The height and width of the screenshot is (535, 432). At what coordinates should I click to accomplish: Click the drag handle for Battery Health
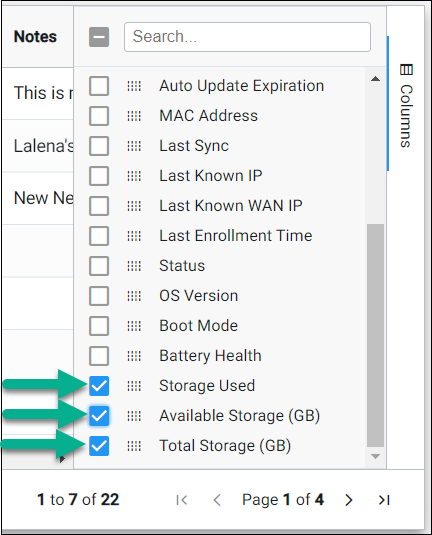click(134, 356)
